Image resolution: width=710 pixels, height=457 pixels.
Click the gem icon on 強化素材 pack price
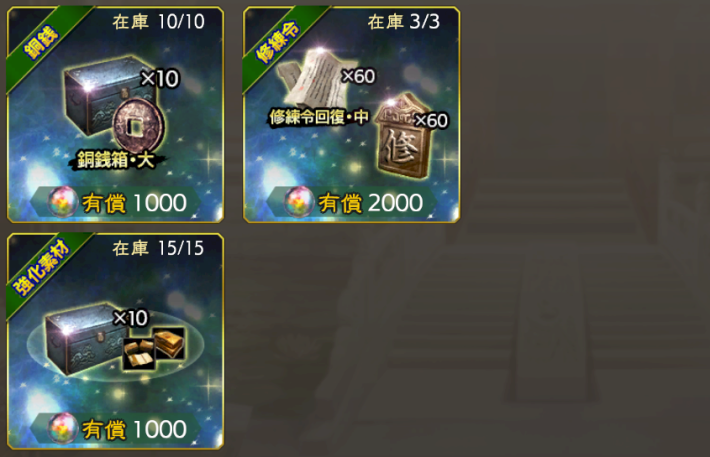point(63,428)
